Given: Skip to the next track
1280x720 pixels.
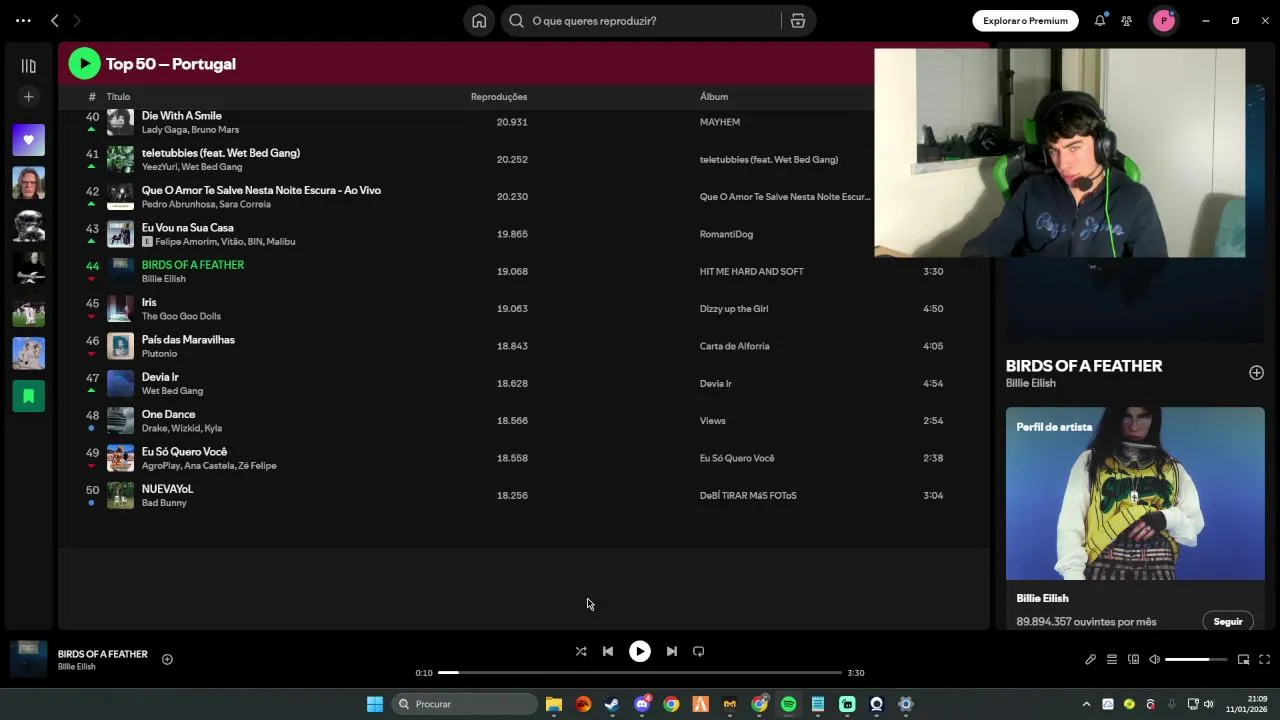Looking at the screenshot, I should pos(672,651).
